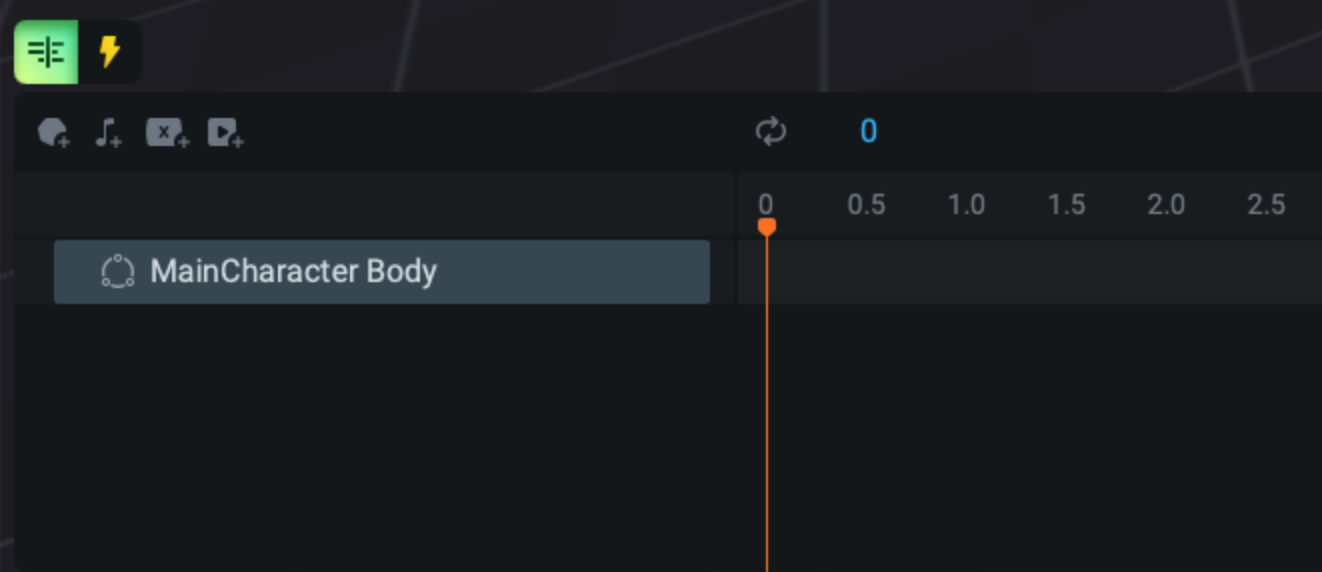
Task: Toggle timeline loop playback
Action: (x=771, y=131)
